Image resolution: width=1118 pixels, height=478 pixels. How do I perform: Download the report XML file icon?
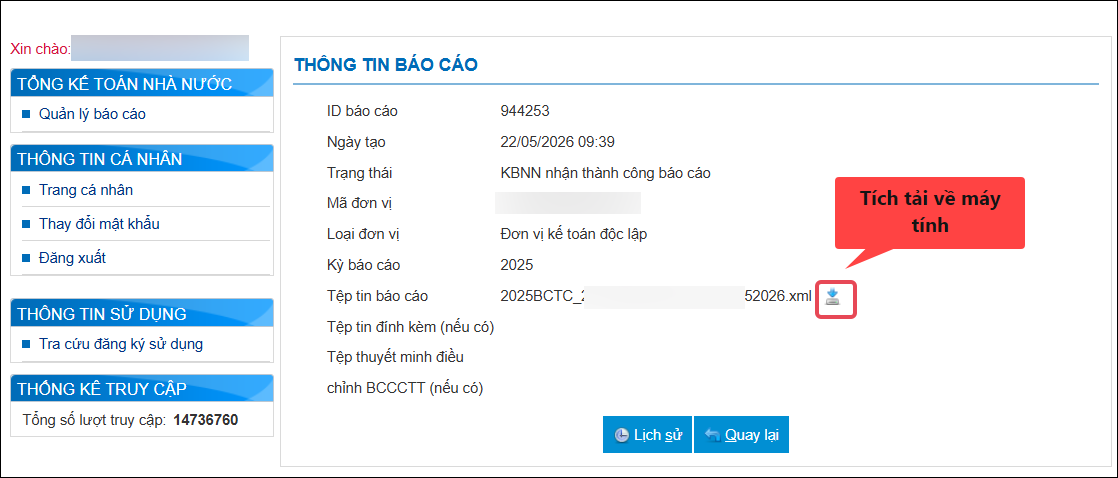coord(833,296)
